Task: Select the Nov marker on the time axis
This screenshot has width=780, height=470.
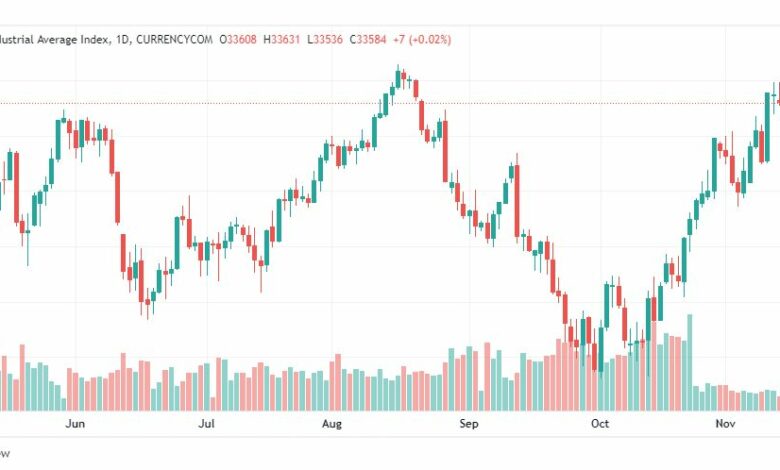Action: pos(726,424)
